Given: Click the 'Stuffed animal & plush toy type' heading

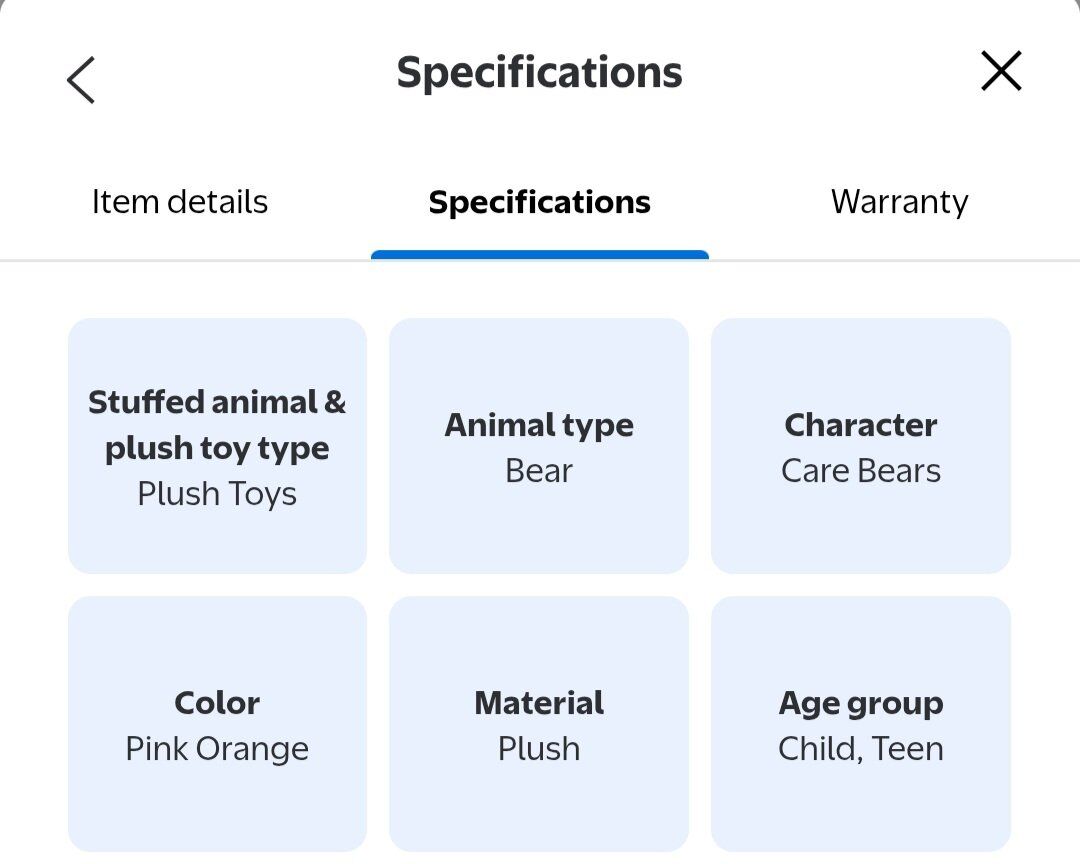Looking at the screenshot, I should (217, 425).
